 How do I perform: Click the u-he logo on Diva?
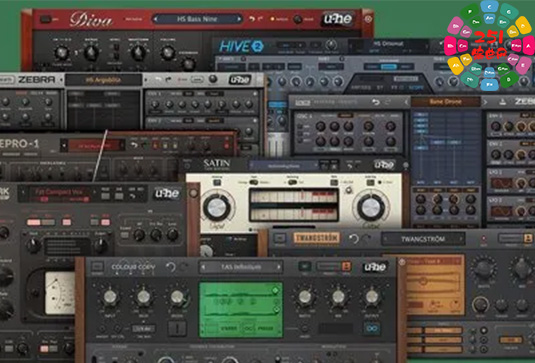click(337, 19)
